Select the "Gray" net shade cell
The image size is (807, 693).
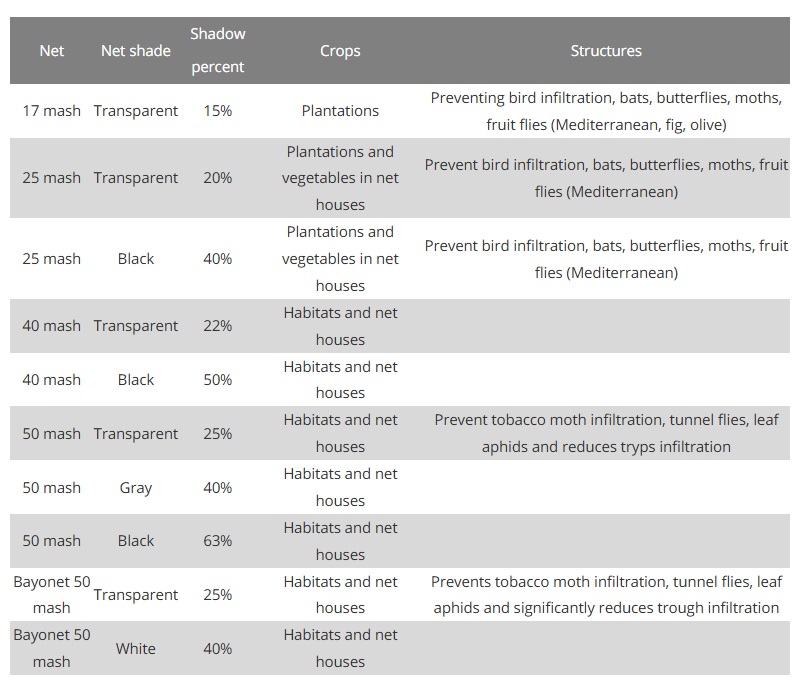136,488
